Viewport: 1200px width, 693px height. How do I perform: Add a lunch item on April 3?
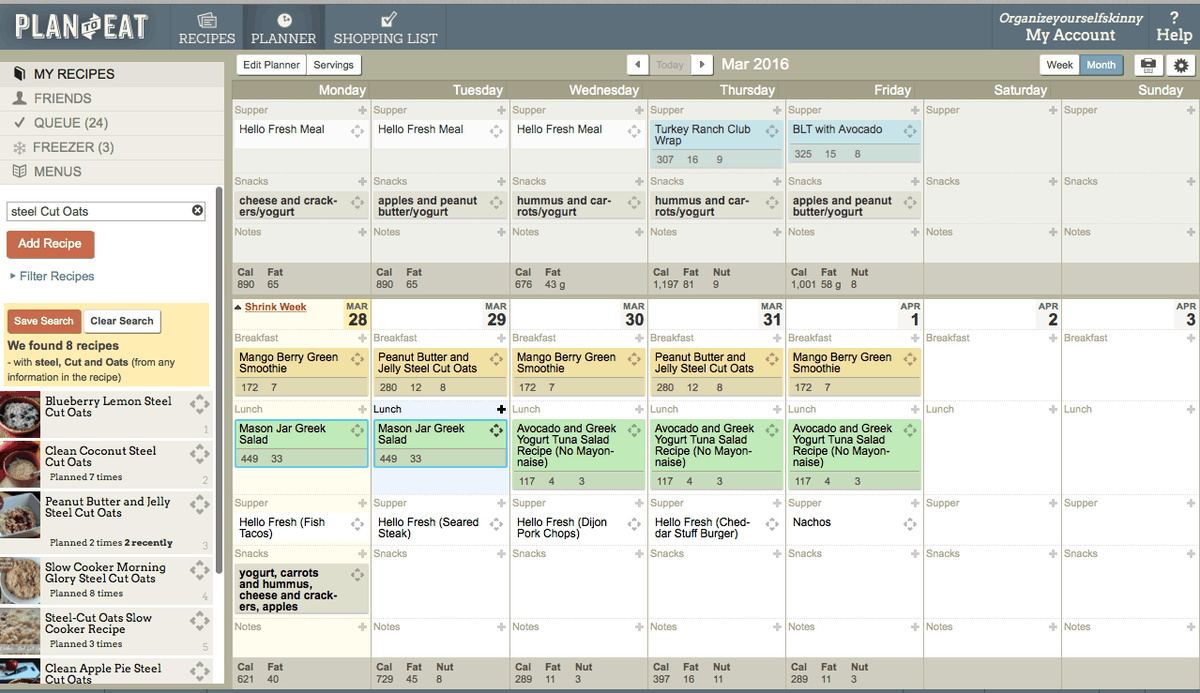click(x=1191, y=409)
